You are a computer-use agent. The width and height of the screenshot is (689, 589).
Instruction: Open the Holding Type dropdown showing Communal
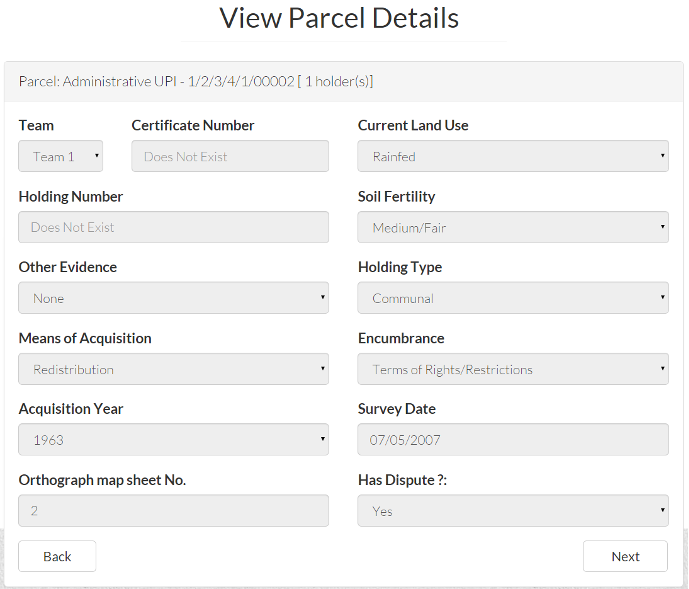point(513,298)
